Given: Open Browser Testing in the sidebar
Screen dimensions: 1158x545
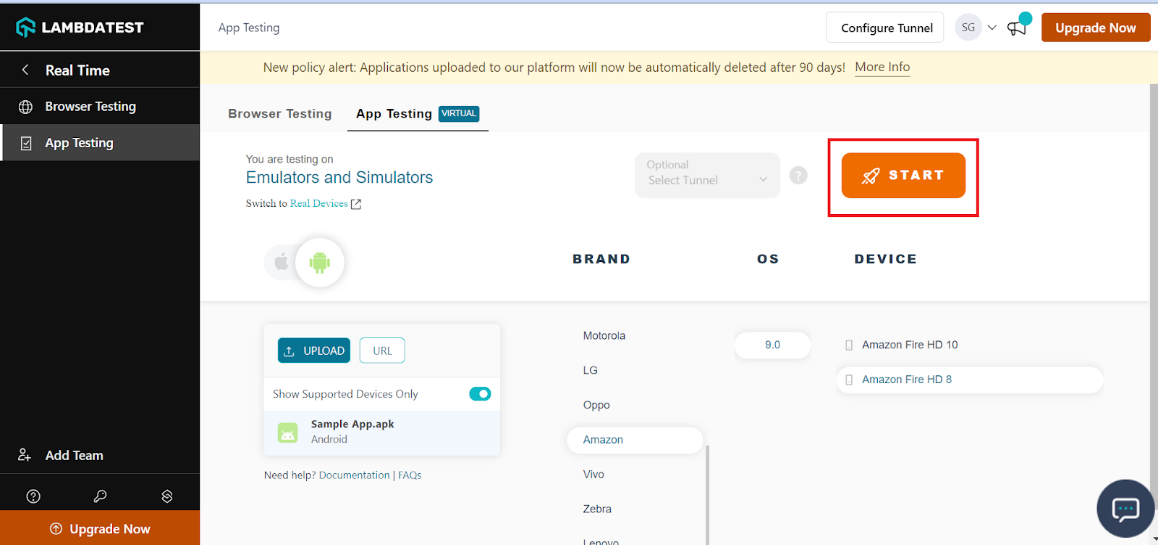Looking at the screenshot, I should [x=100, y=106].
